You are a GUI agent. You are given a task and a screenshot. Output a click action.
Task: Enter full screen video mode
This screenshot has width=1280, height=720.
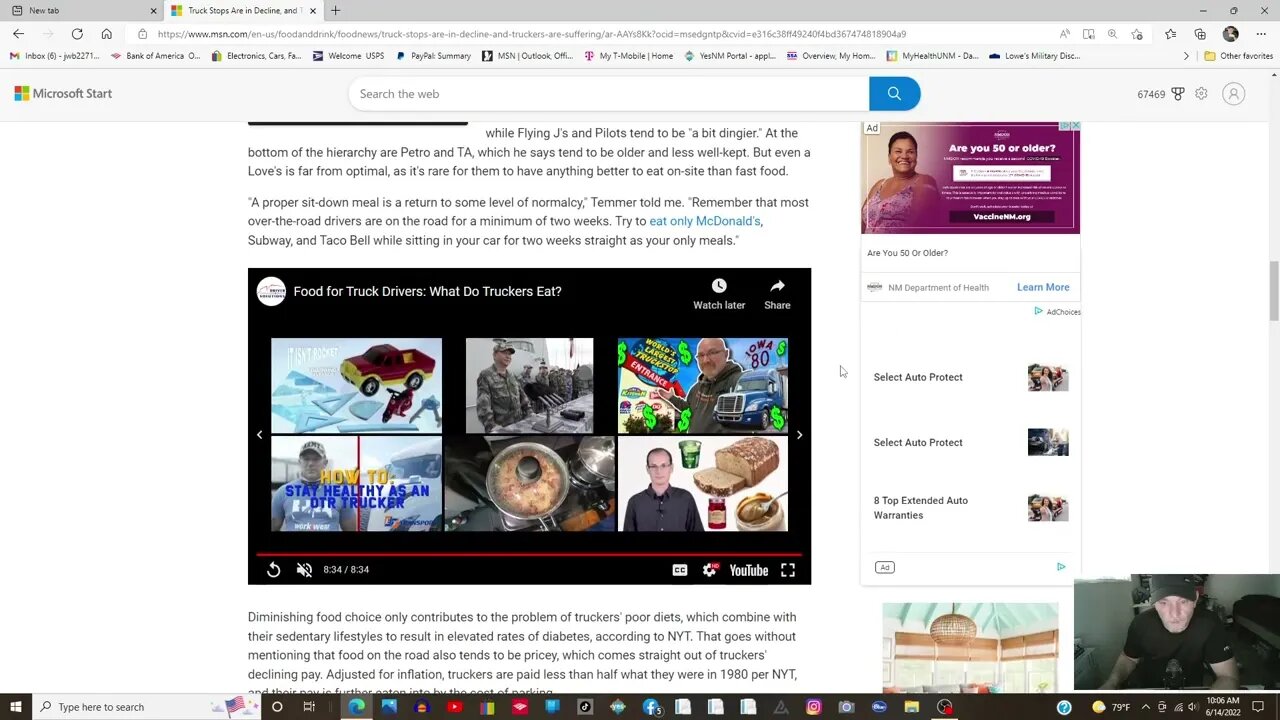click(x=788, y=570)
